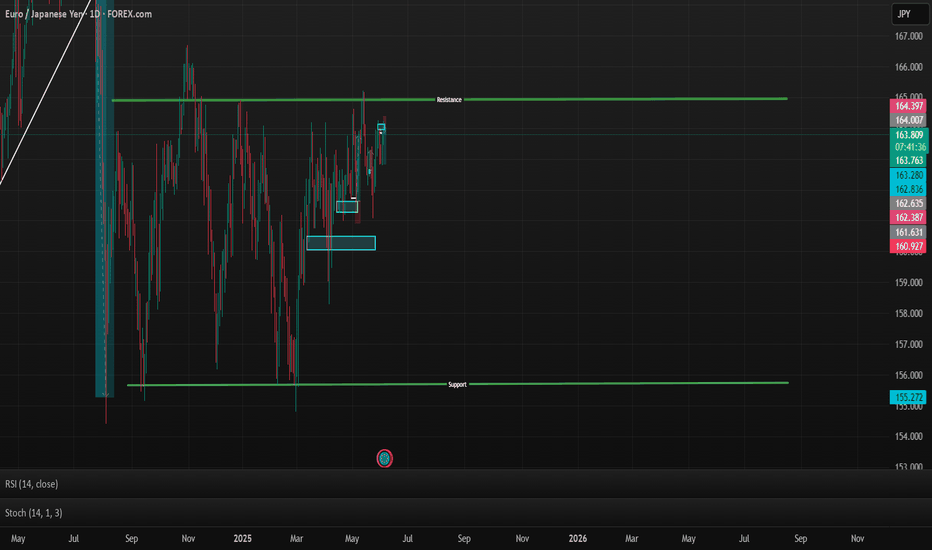The height and width of the screenshot is (550, 932).
Task: Click the red 160.927 price label
Action: coord(908,246)
